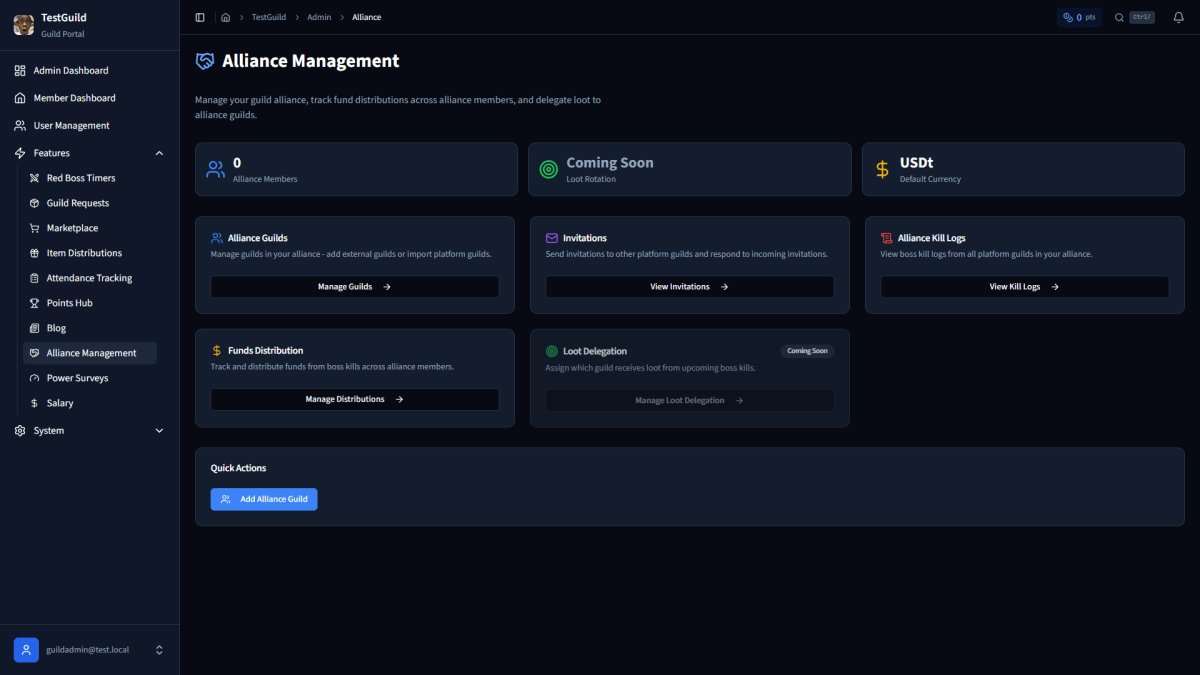Collapse the Features section

[158, 152]
